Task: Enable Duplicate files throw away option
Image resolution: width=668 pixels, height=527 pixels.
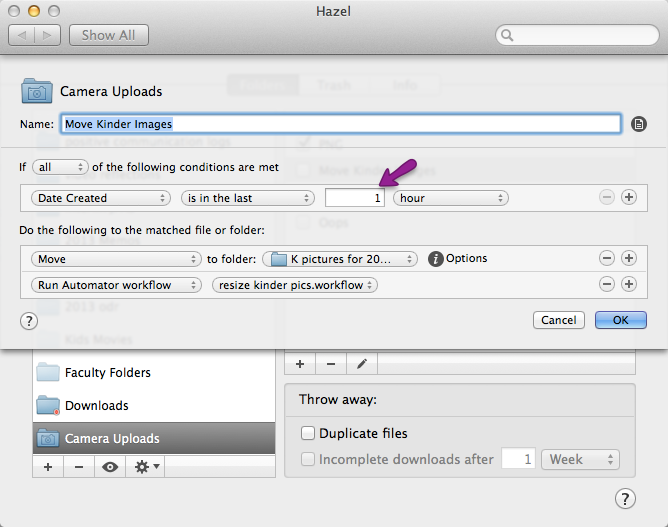Action: point(308,433)
